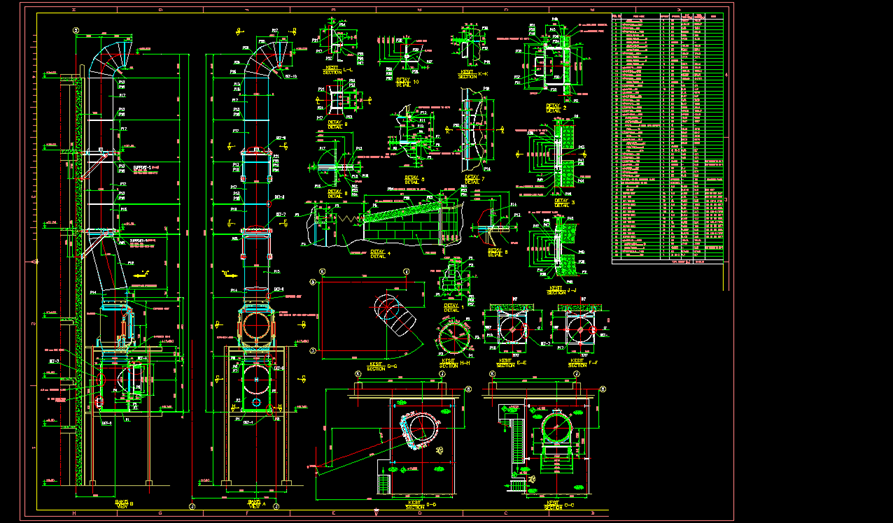Select the green parts list table
The width and height of the screenshot is (893, 523).
668,140
